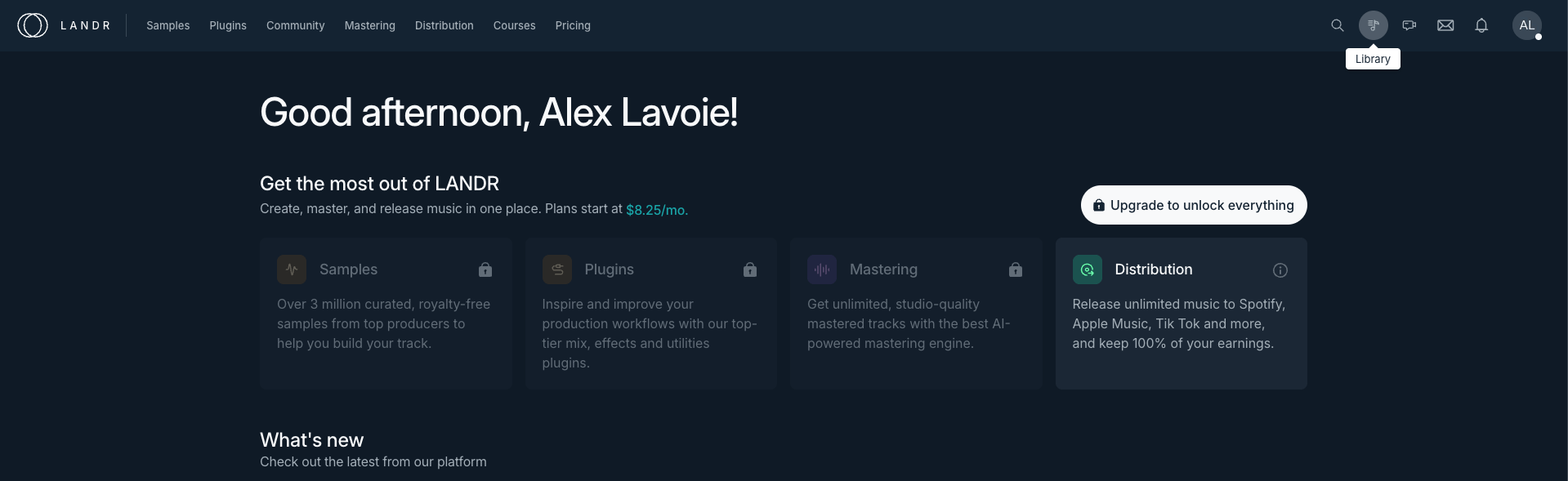
Task: Open the Library icon in header
Action: pos(1373,25)
